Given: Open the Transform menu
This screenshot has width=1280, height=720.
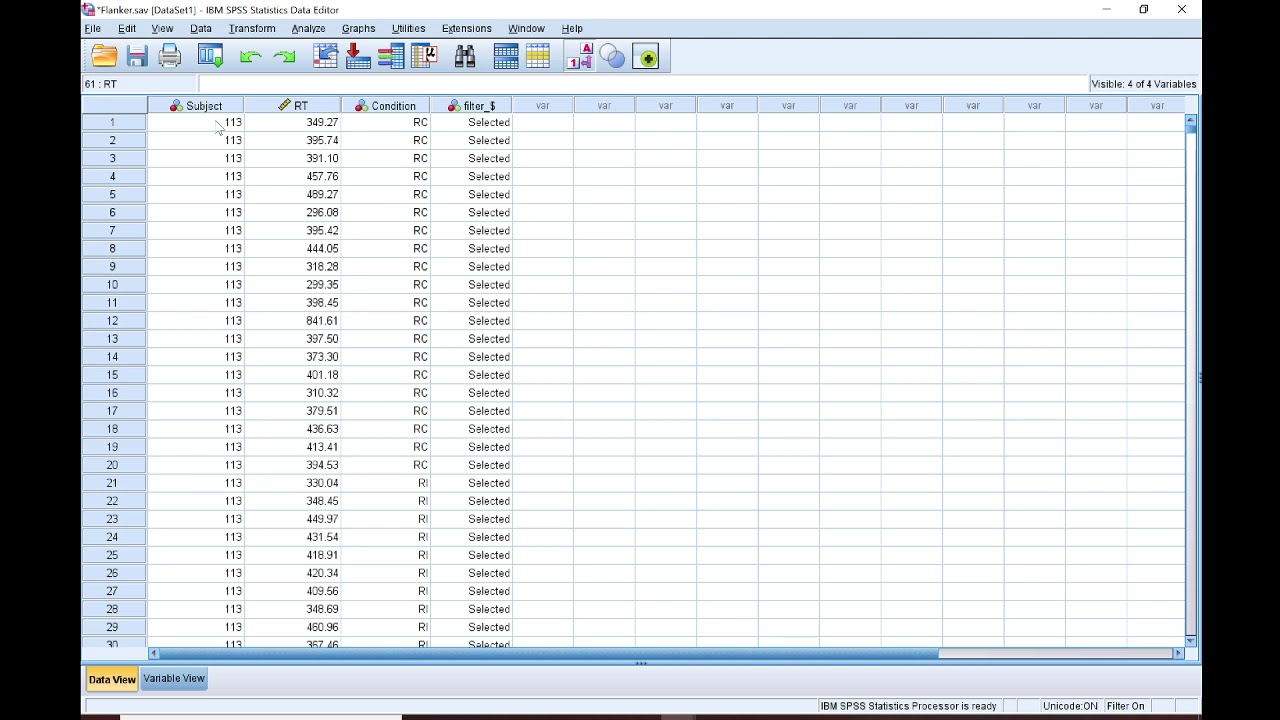Looking at the screenshot, I should tap(252, 29).
